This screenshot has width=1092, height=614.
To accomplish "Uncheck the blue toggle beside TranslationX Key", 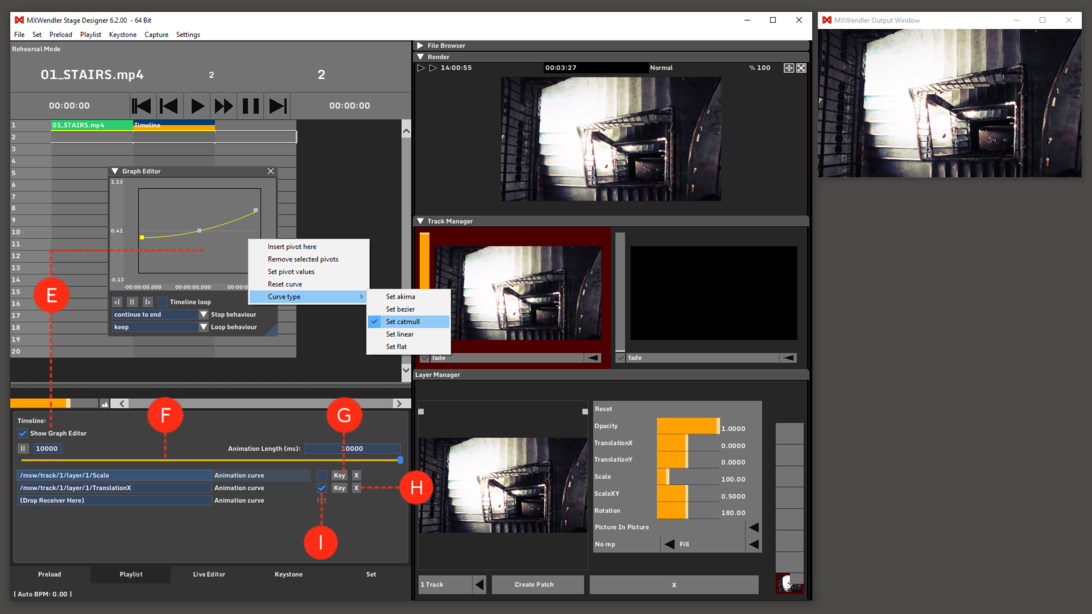I will pyautogui.click(x=322, y=488).
